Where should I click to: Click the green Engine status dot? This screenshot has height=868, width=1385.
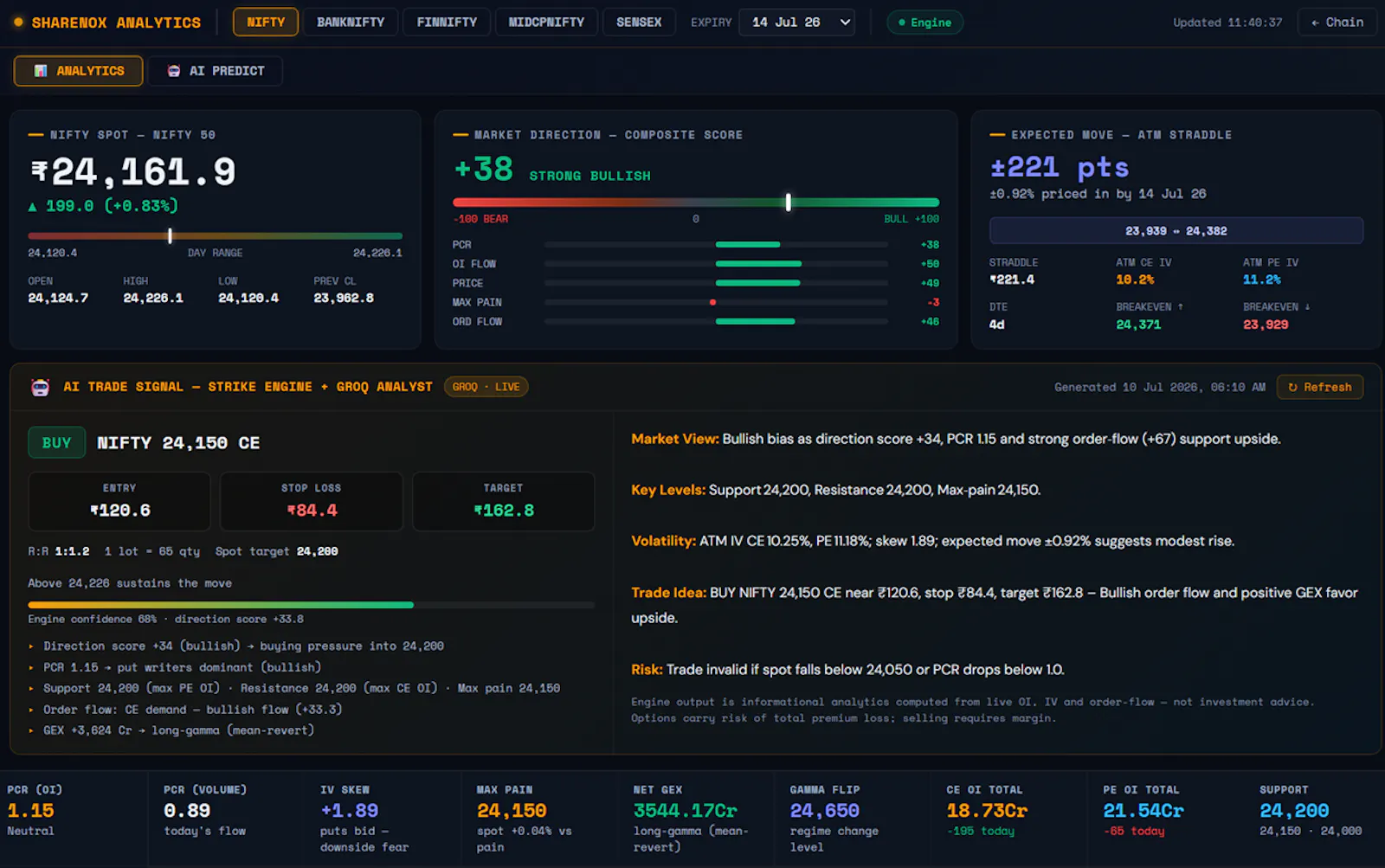(902, 23)
